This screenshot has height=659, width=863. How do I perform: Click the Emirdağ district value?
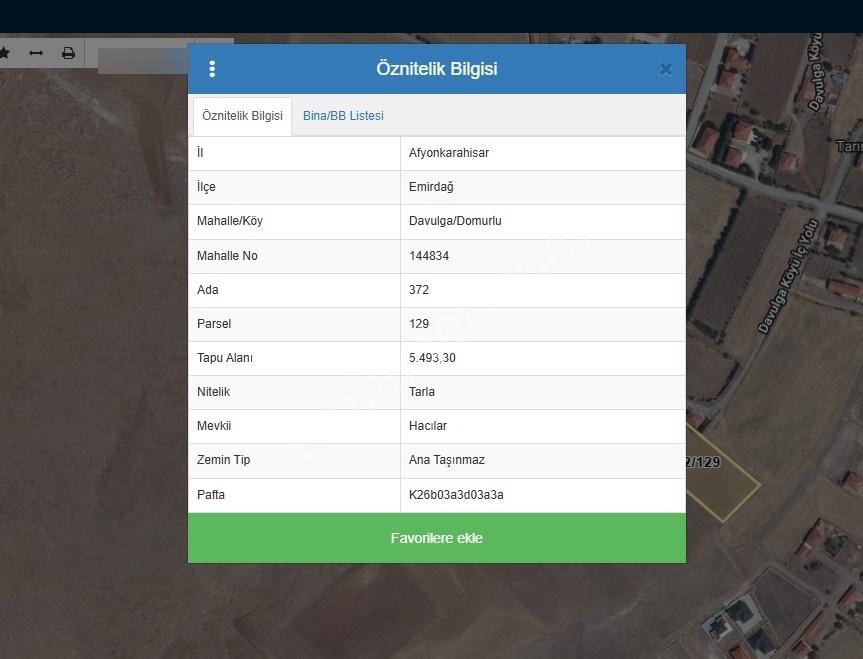coord(431,187)
